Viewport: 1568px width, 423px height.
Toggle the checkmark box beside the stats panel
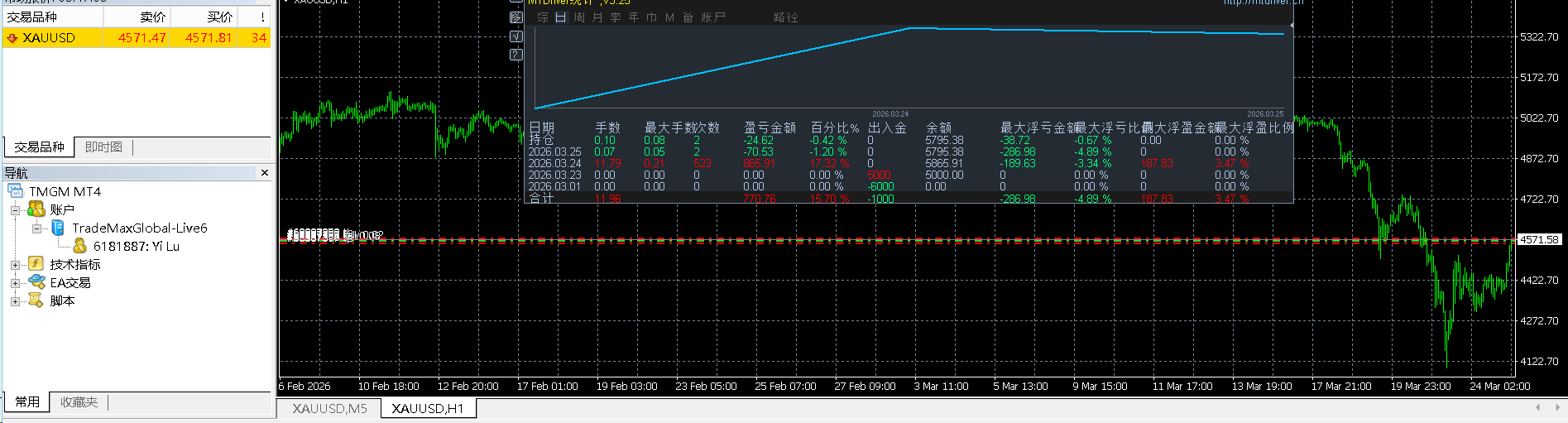[516, 36]
